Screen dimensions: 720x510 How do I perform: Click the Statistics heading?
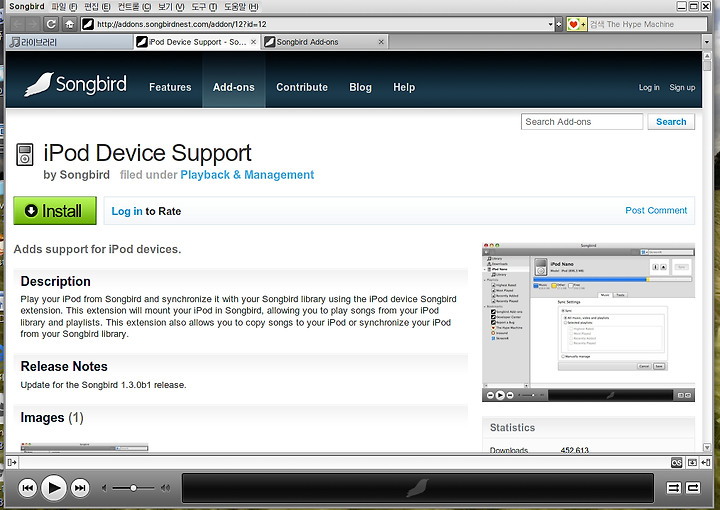pos(512,427)
